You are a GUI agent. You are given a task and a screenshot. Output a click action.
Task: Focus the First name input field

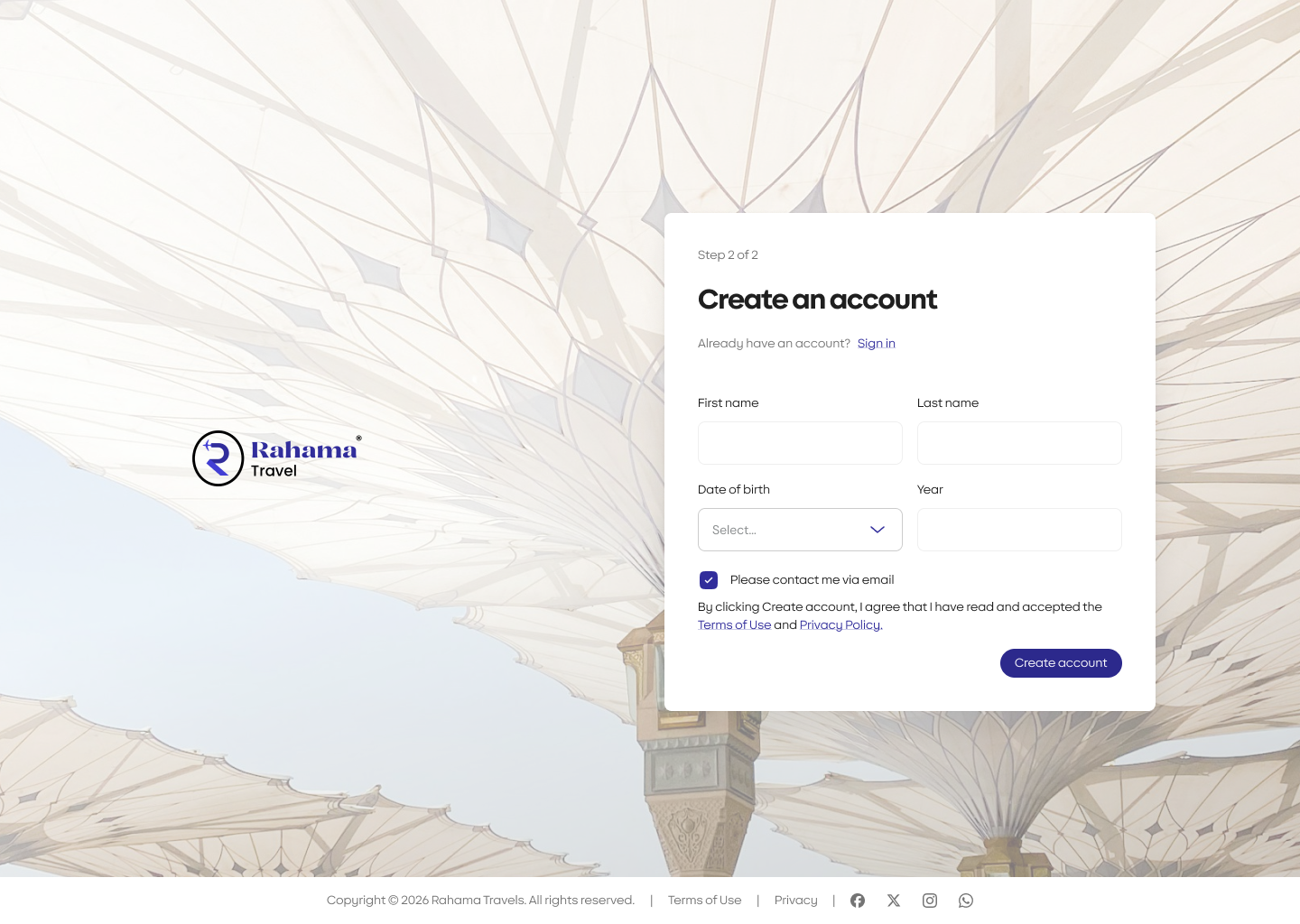800,443
